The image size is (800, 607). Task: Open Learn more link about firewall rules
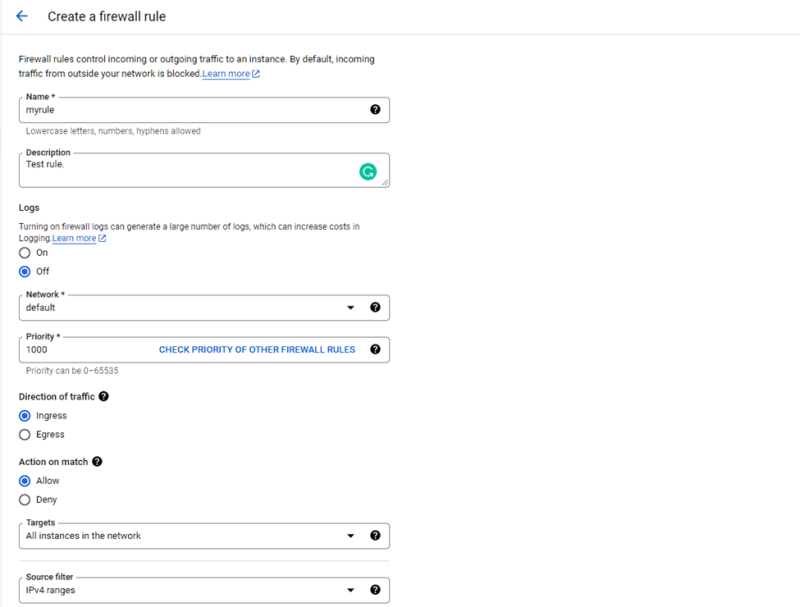click(226, 74)
